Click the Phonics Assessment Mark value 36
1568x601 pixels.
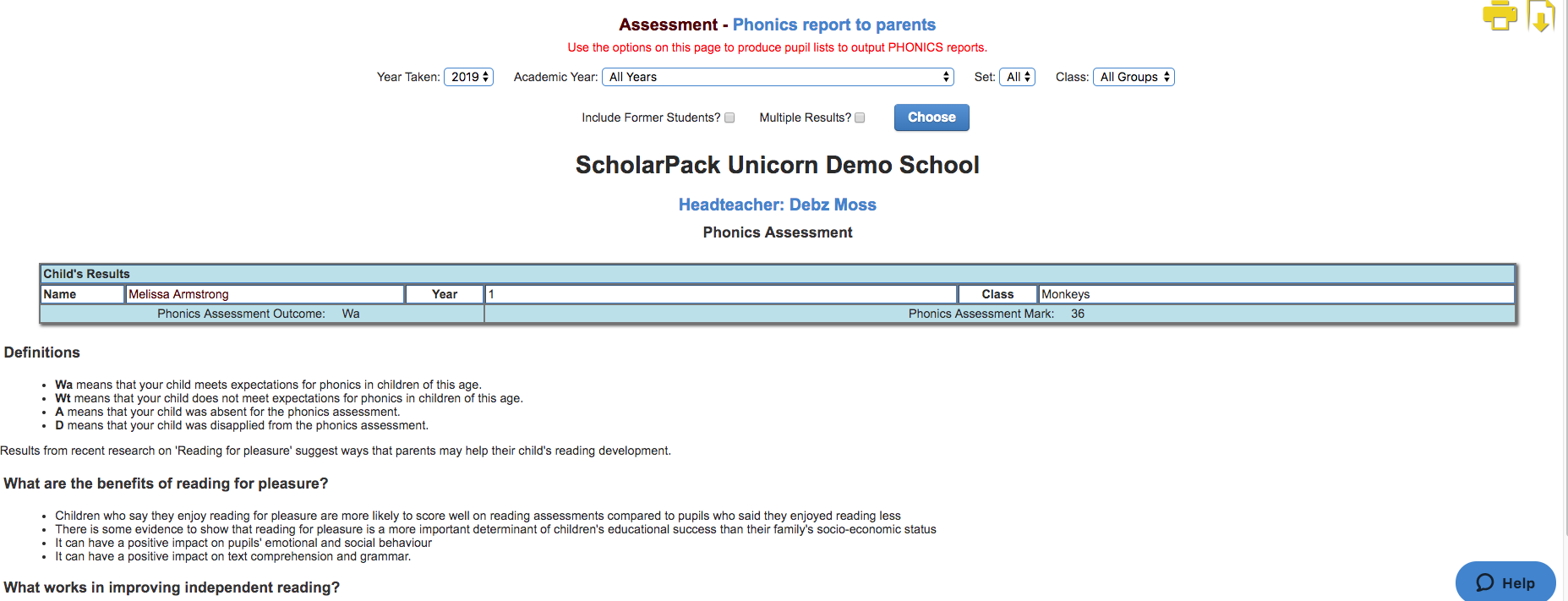pos(1078,314)
